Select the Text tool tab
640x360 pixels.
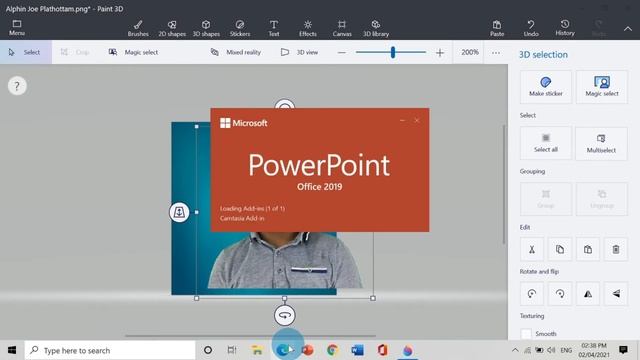[x=274, y=29]
